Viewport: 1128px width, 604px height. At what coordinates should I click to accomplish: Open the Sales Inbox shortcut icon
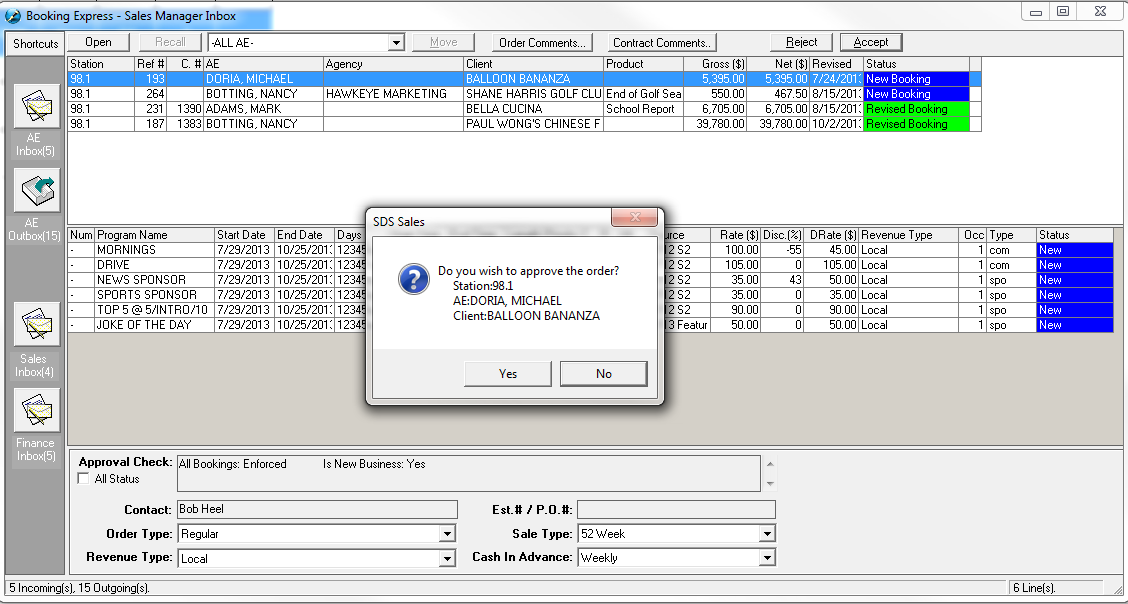coord(36,324)
